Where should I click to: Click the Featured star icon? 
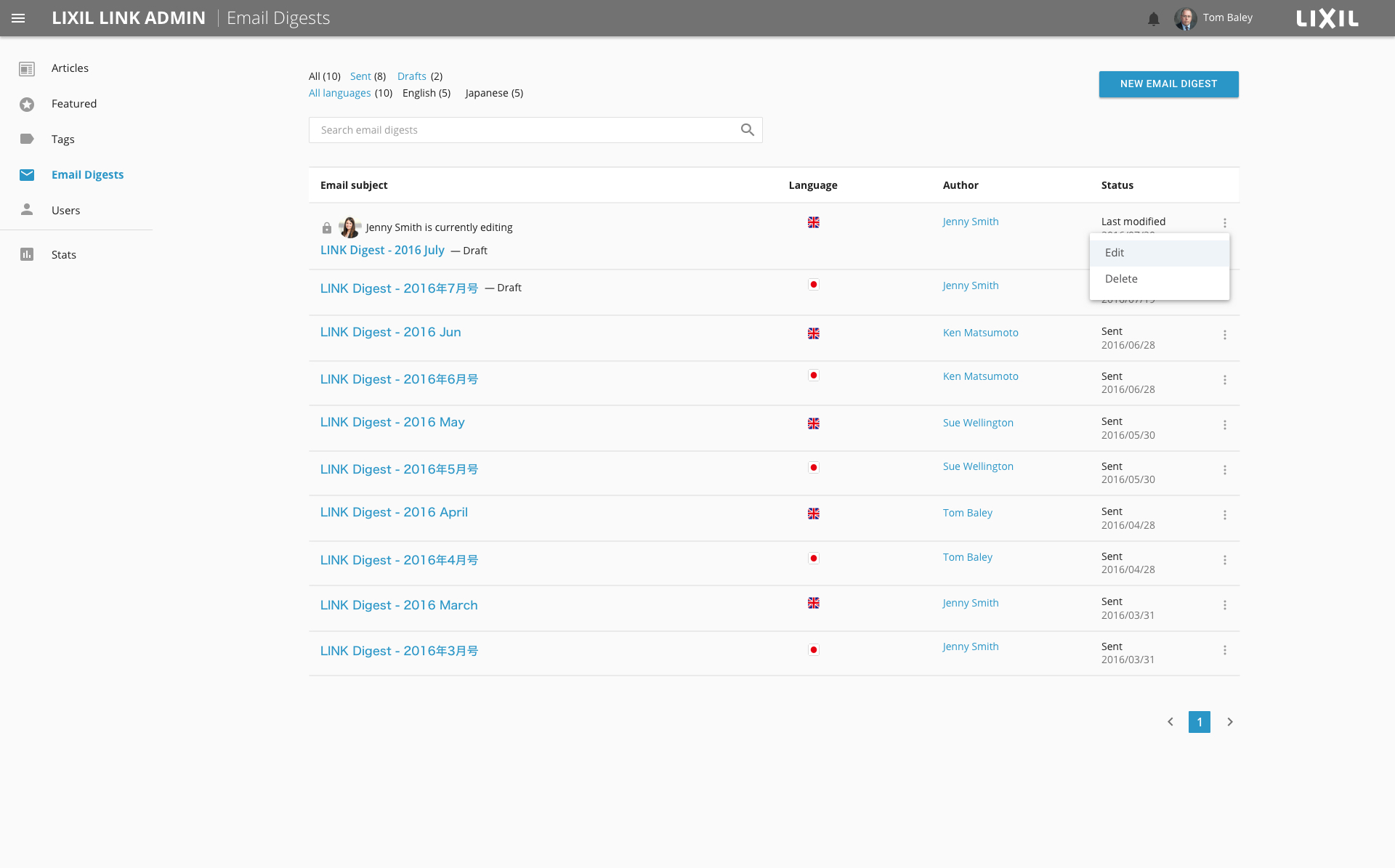(x=27, y=105)
